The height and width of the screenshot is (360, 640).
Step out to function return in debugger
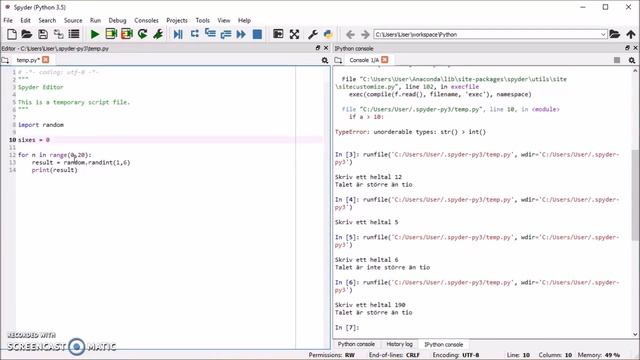coord(226,34)
